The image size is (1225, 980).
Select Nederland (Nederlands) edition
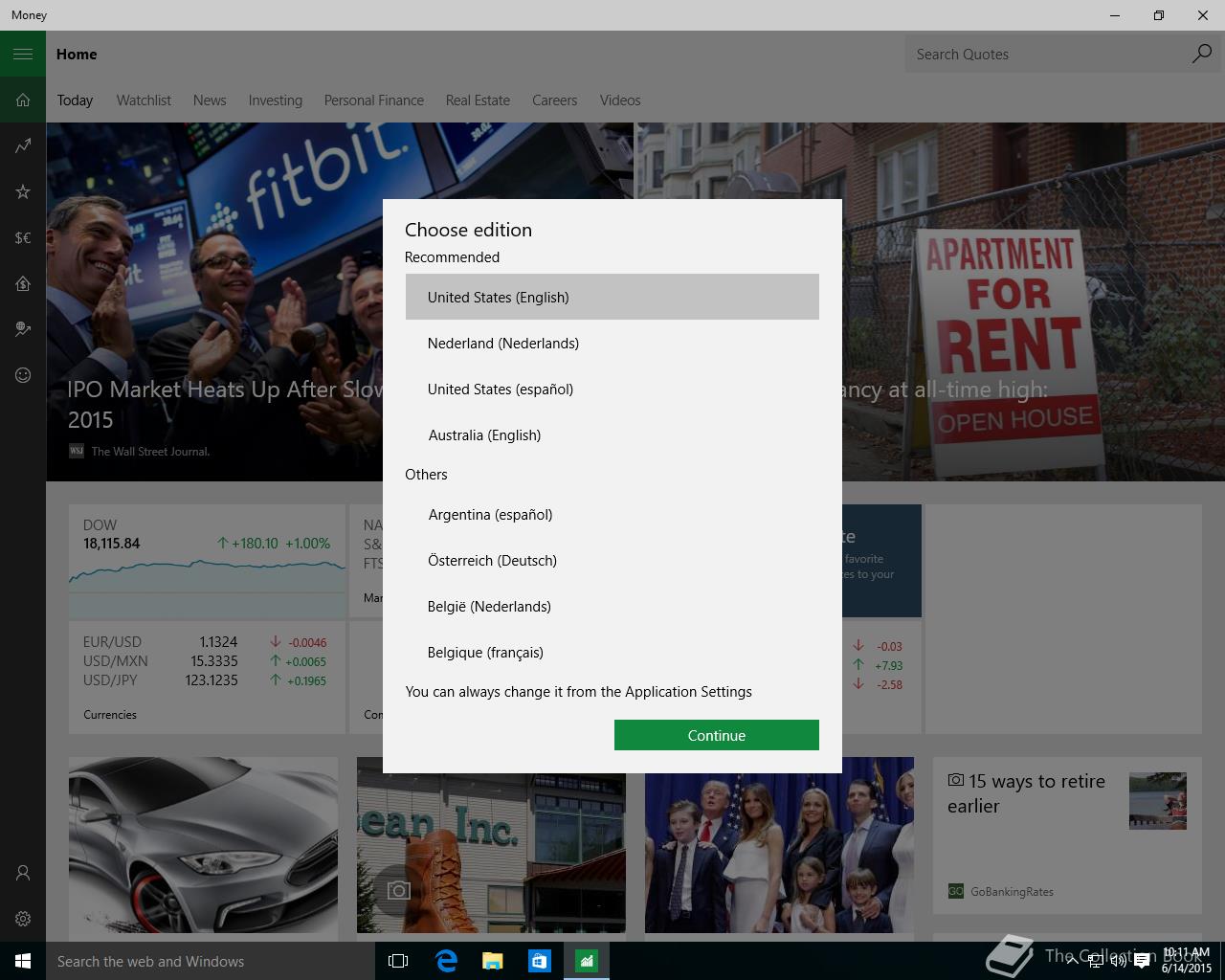612,343
